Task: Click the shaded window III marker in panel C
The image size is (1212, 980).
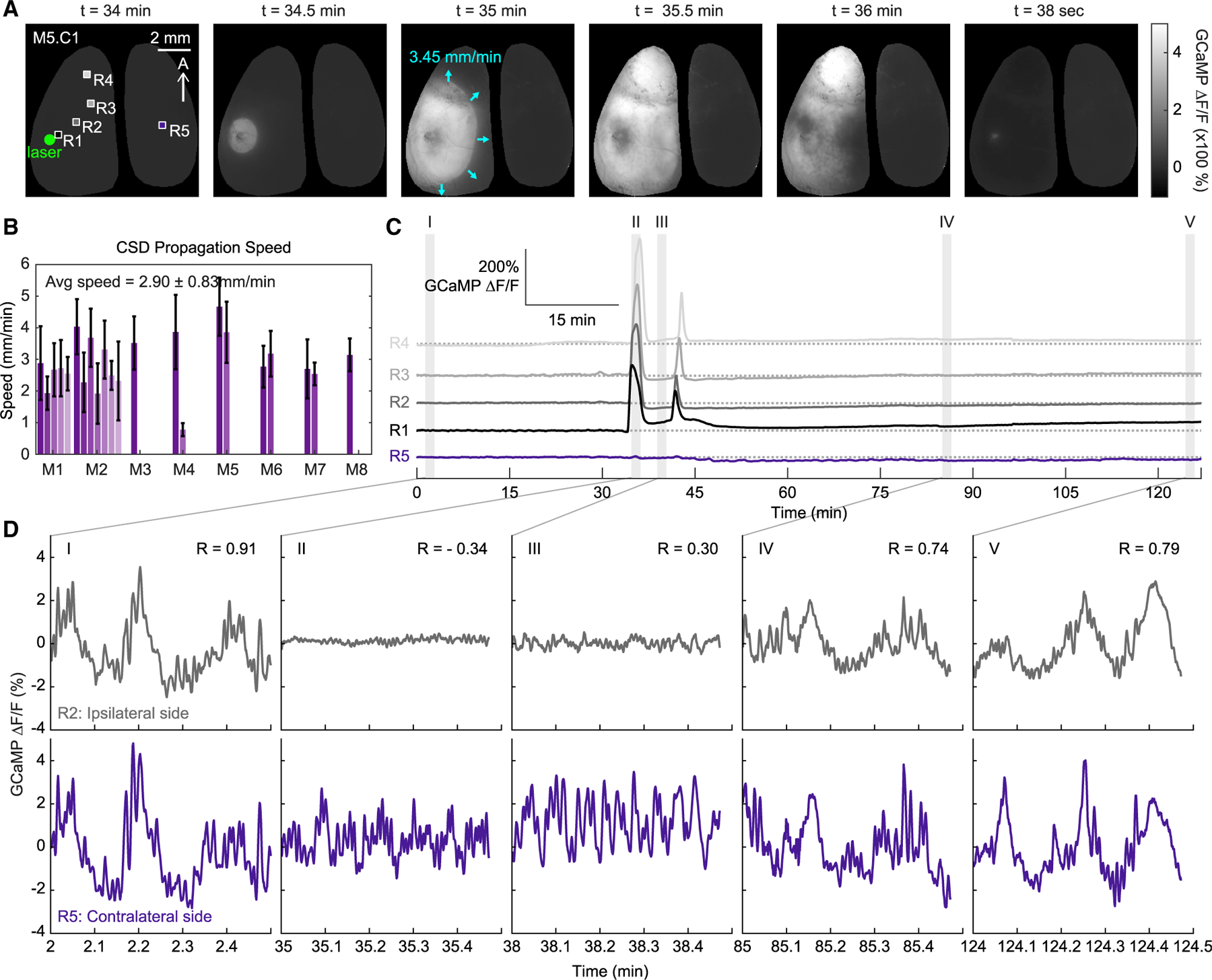Action: (662, 356)
